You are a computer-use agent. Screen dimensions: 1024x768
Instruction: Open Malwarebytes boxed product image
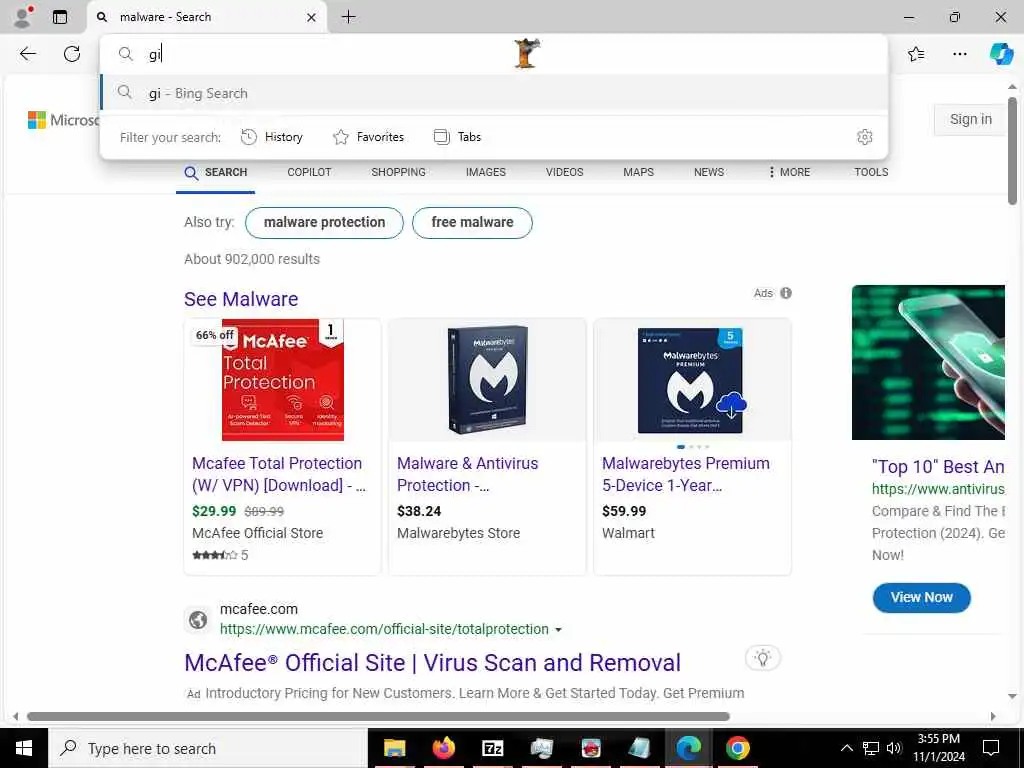pyautogui.click(x=488, y=379)
